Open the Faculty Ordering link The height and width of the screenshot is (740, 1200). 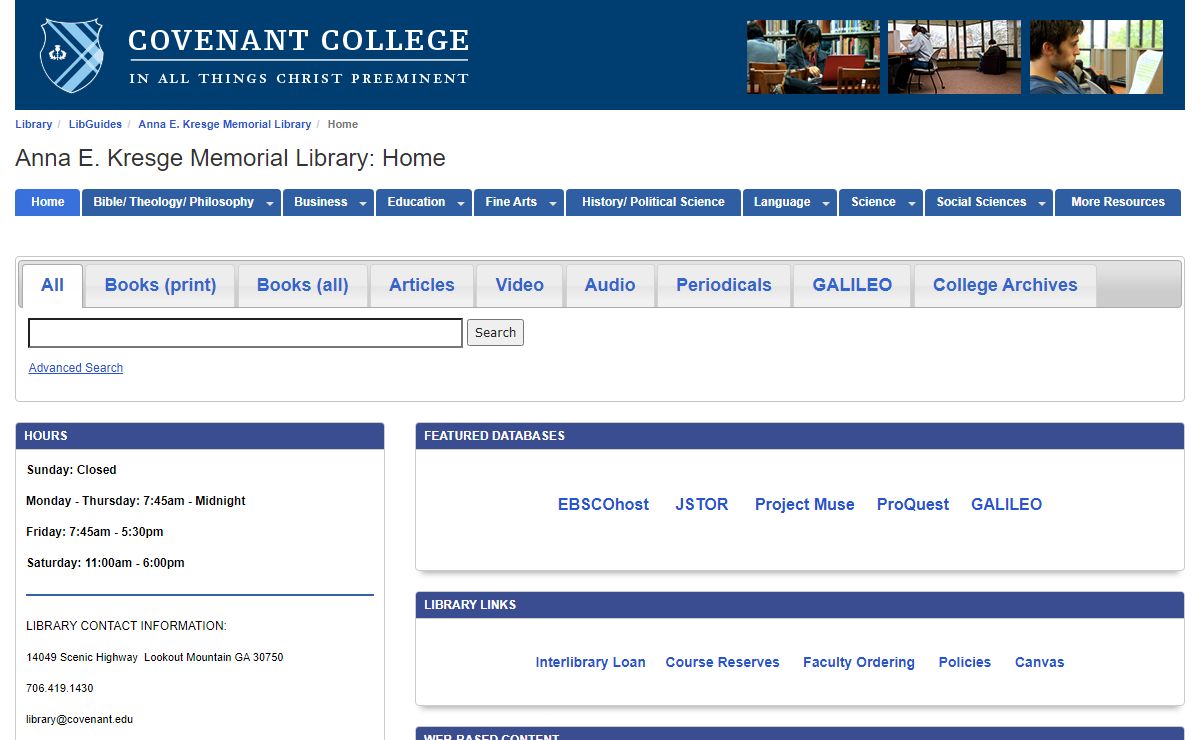[x=859, y=662]
